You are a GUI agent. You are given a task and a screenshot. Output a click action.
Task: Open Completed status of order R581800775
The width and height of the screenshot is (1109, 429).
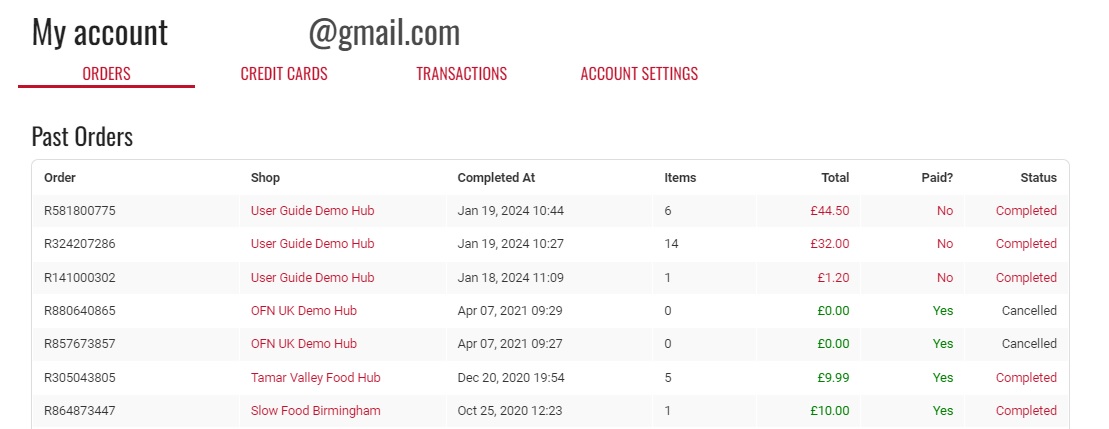click(x=1025, y=211)
